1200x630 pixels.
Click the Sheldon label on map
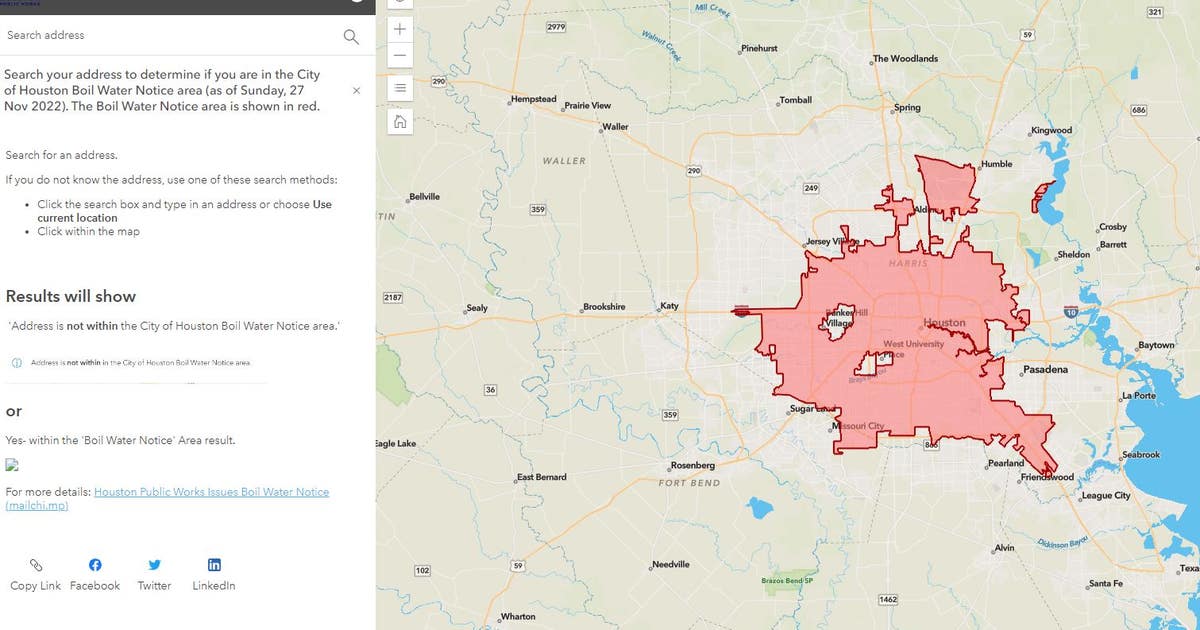coord(1074,255)
